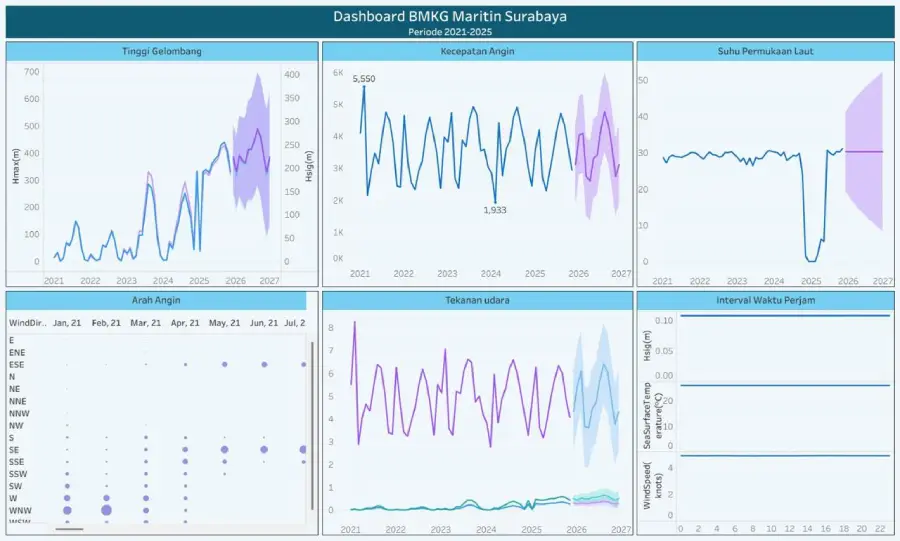Select the ESE wind direction row label
The image size is (900, 541).
click(x=17, y=365)
